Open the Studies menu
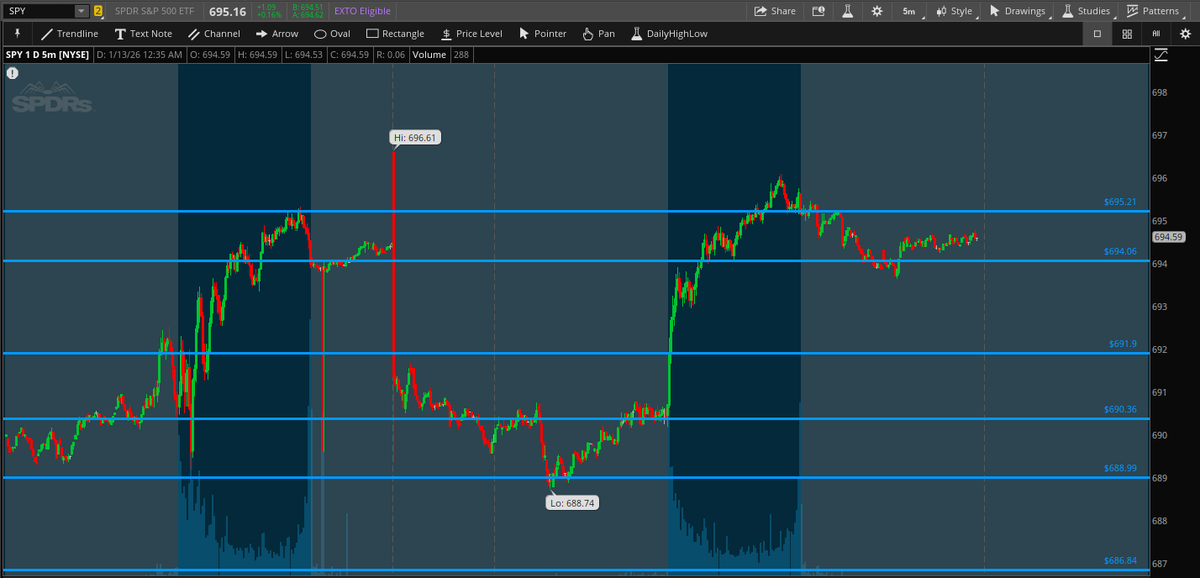 tap(1086, 10)
